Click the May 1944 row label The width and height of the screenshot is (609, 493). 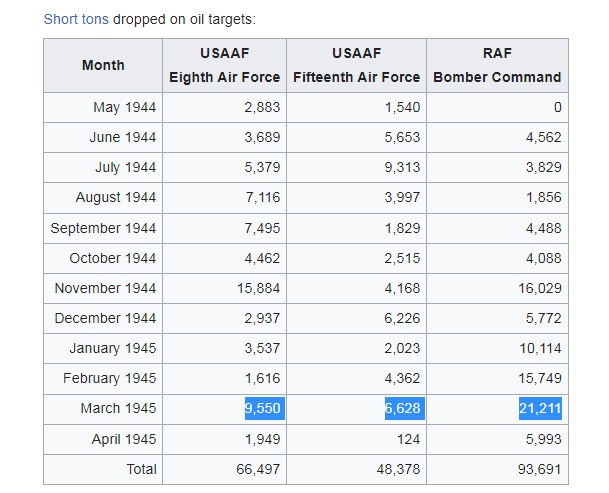124,107
